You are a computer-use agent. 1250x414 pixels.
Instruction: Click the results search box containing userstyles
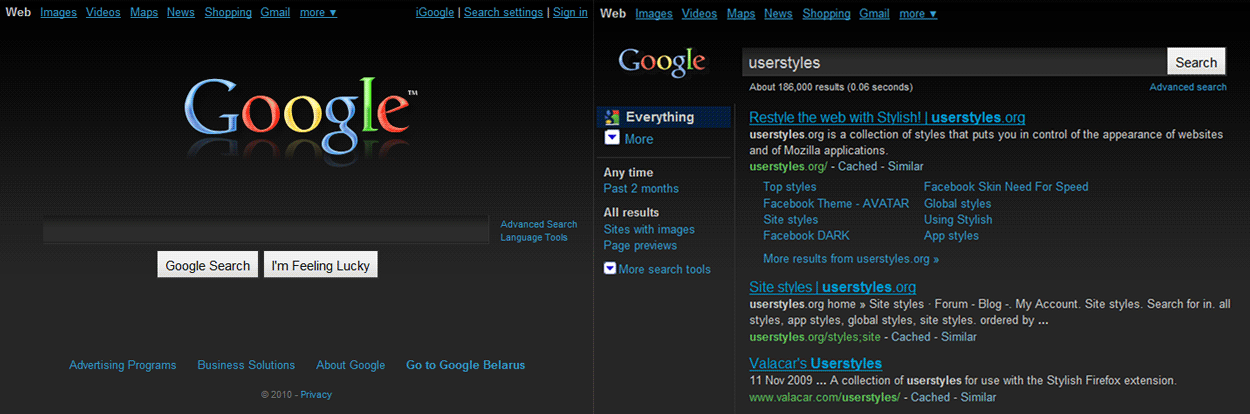tap(955, 62)
